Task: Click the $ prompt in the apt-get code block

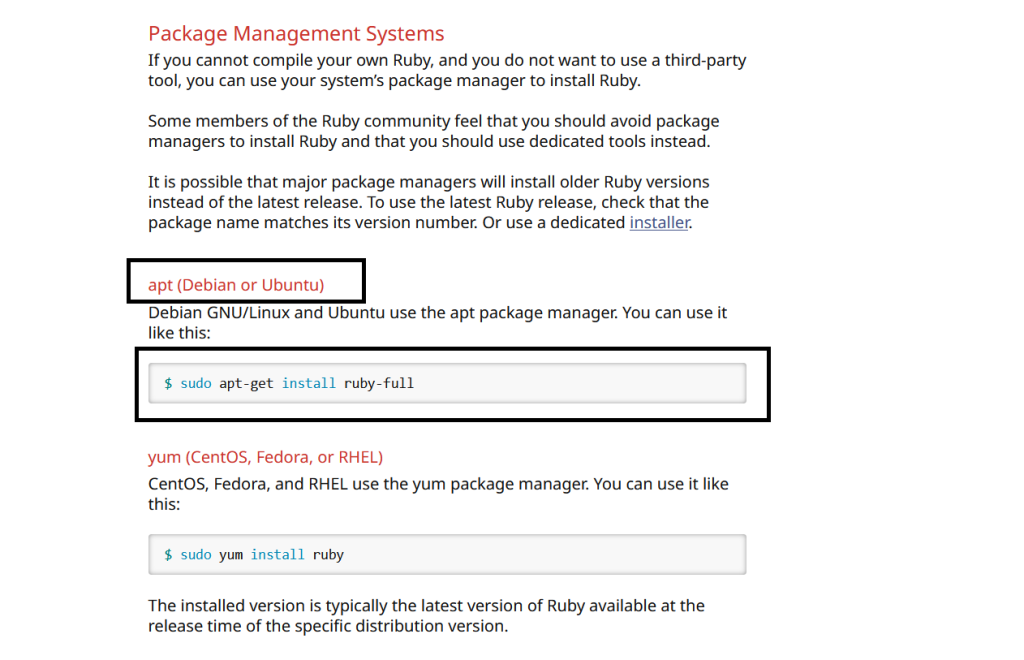Action: click(168, 383)
